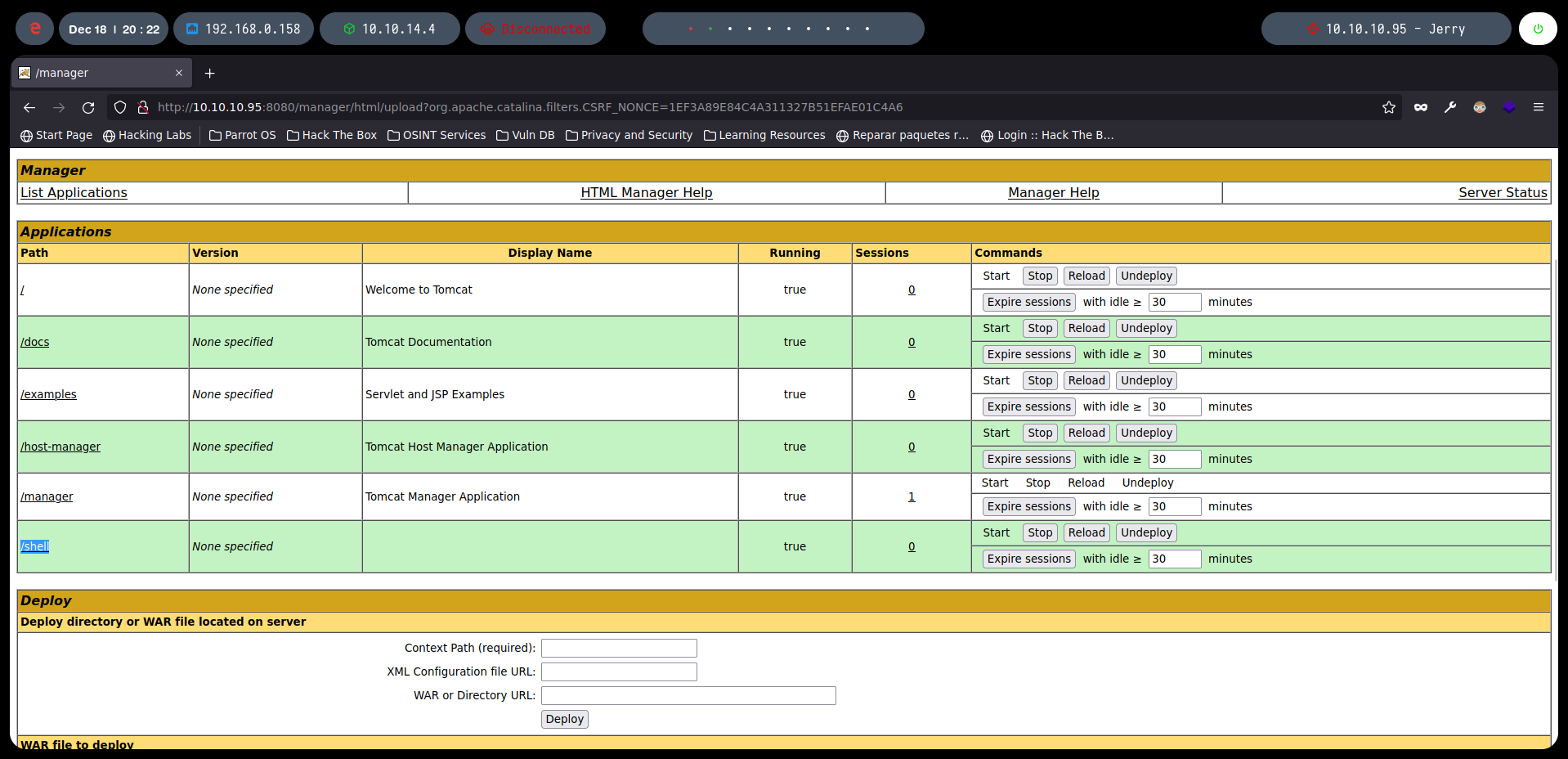
Task: Open the Learning Resources bookmark folder
Action: (764, 135)
